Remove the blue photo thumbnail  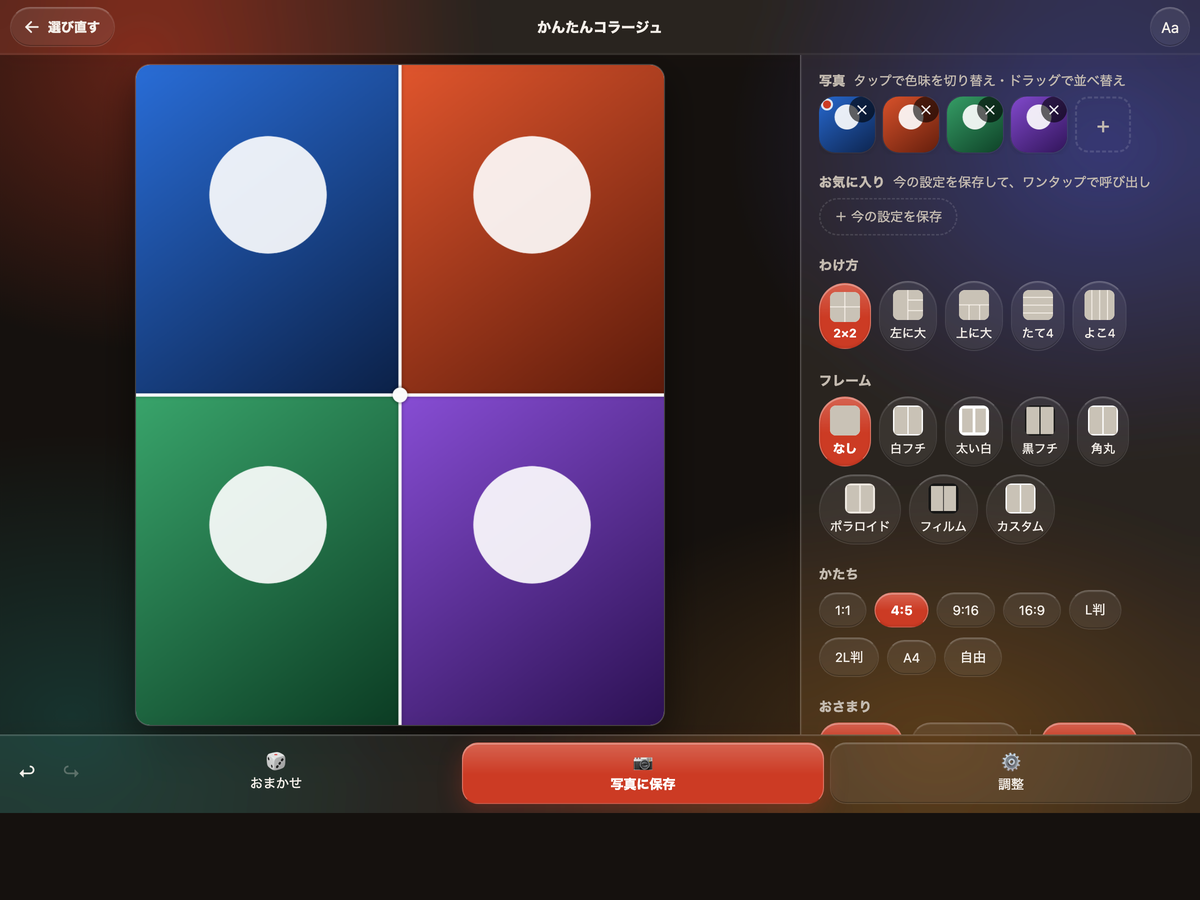click(x=862, y=110)
